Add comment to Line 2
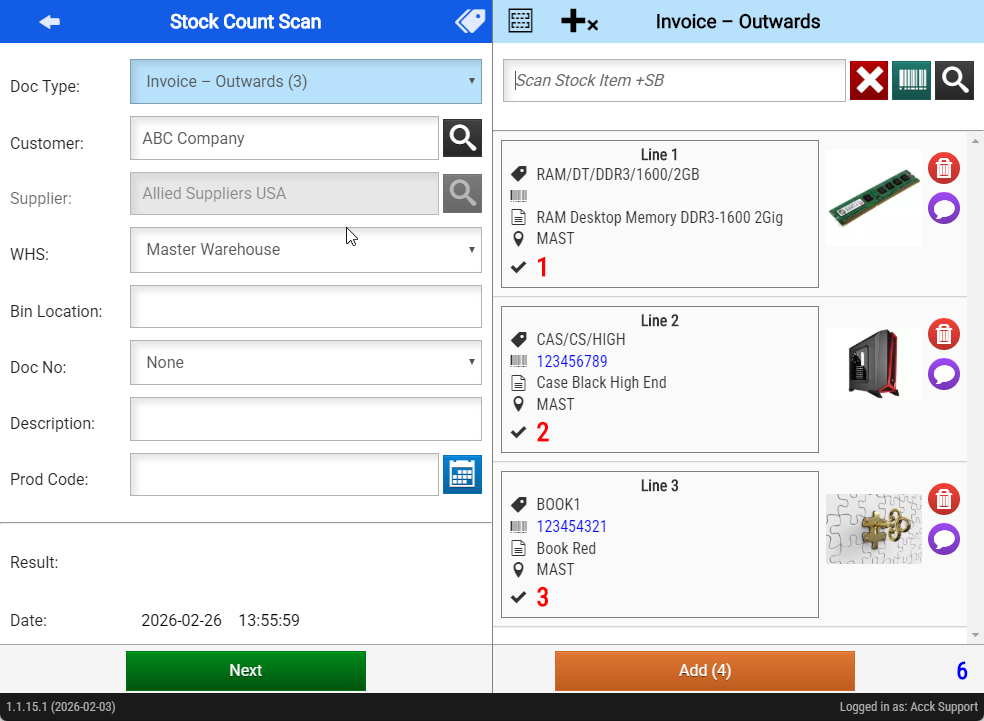984x721 pixels. [x=944, y=374]
